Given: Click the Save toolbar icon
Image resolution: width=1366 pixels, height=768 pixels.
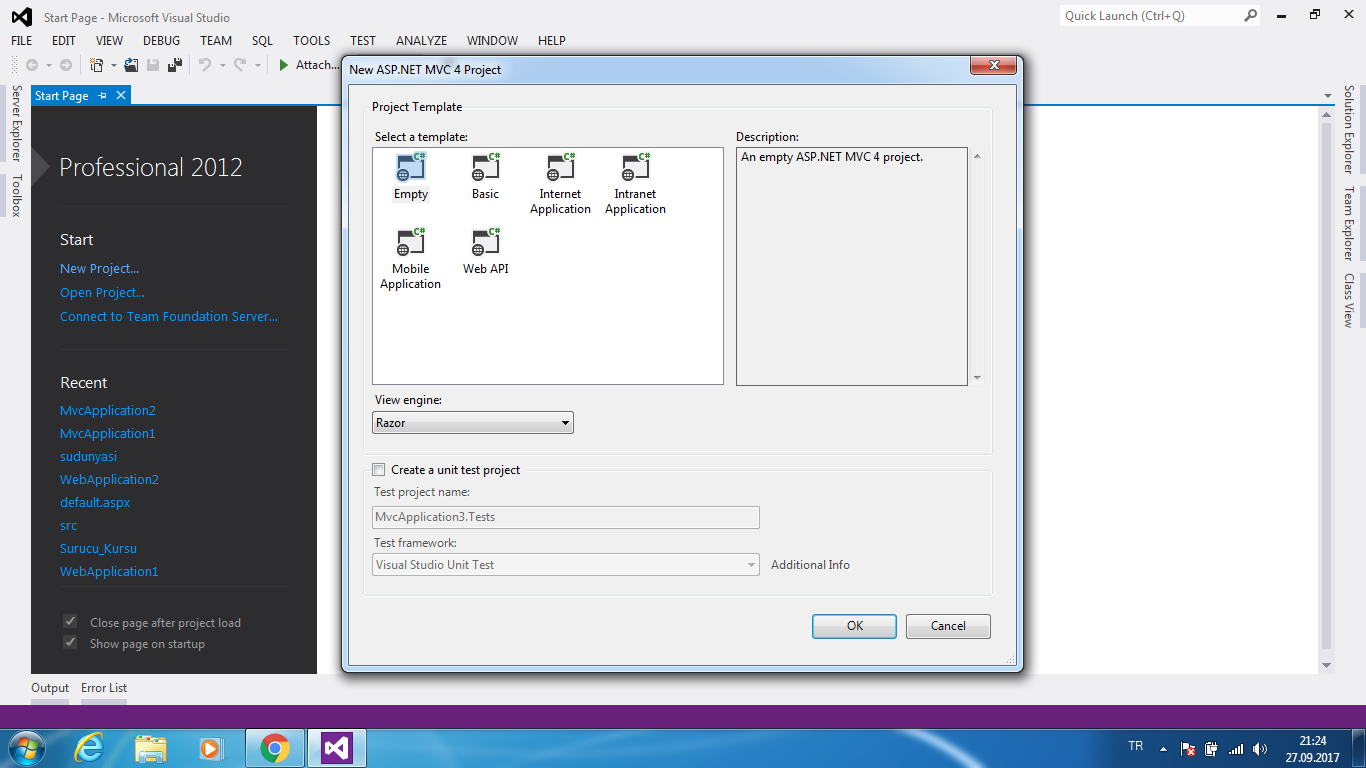Looking at the screenshot, I should 153,65.
